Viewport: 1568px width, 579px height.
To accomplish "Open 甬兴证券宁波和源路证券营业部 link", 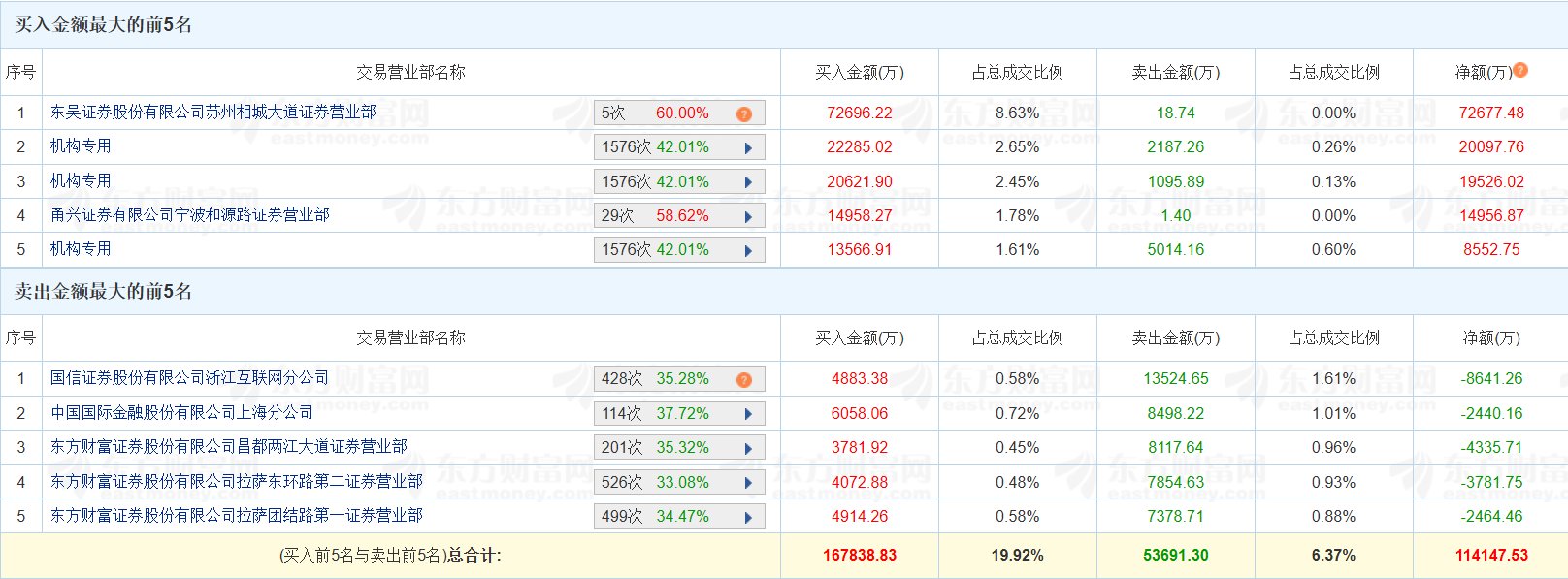I will point(190,214).
